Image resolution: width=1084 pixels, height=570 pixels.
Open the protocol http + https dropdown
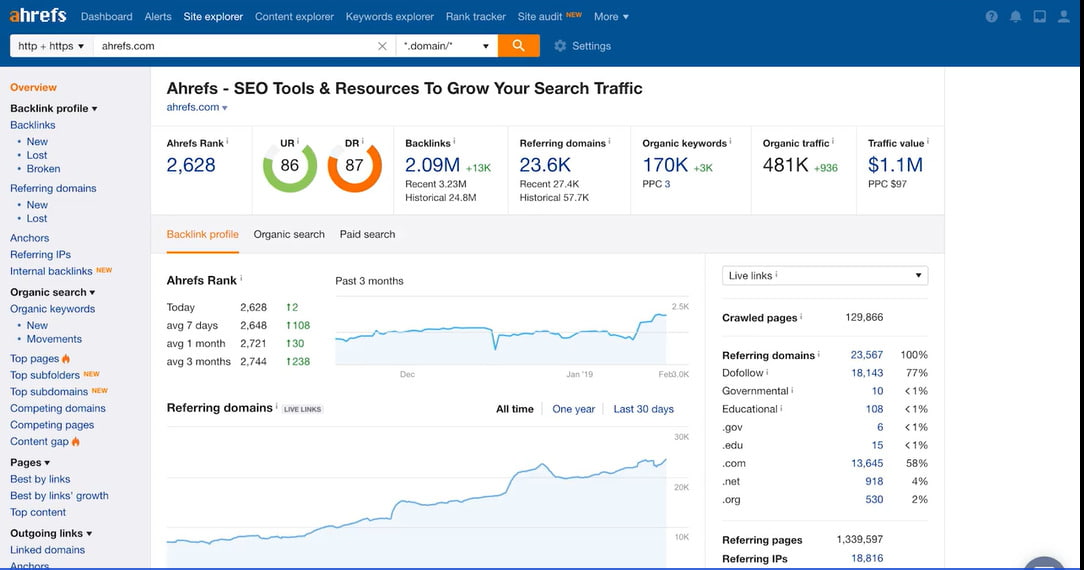point(51,46)
